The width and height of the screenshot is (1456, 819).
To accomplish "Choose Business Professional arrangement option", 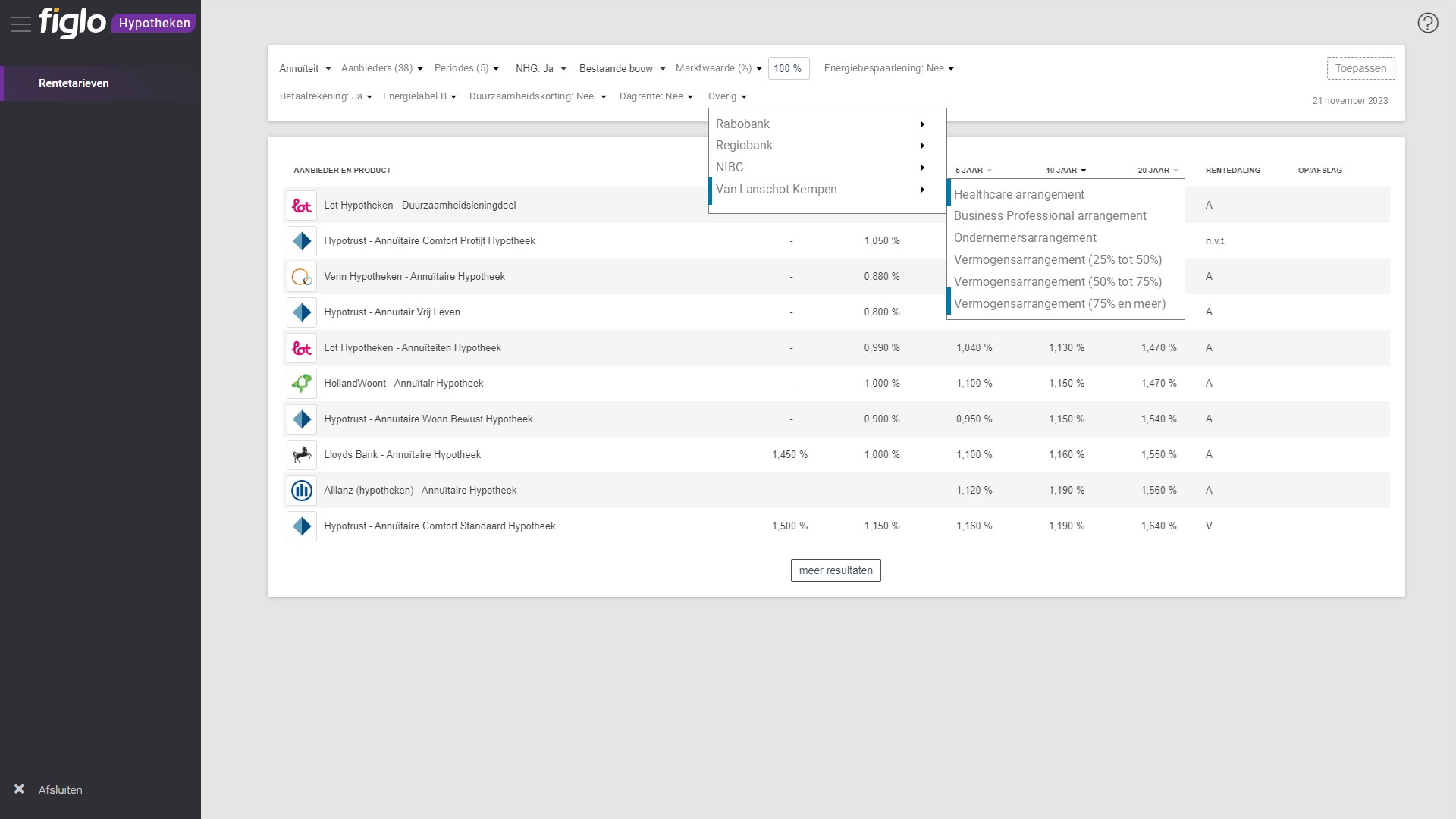I will point(1065,216).
